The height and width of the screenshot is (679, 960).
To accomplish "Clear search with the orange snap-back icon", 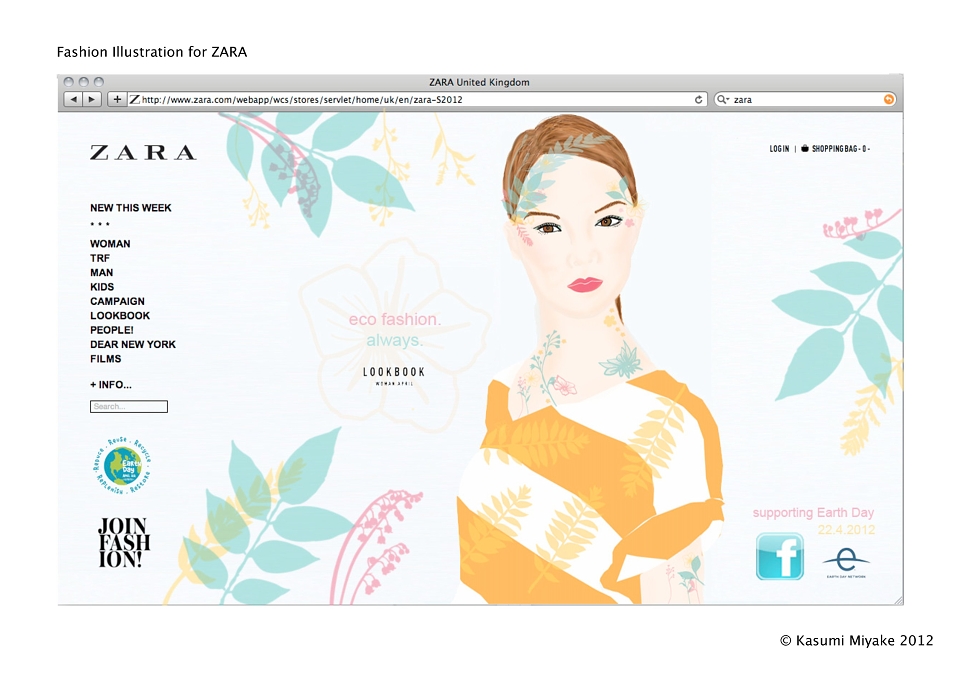I will [x=888, y=99].
